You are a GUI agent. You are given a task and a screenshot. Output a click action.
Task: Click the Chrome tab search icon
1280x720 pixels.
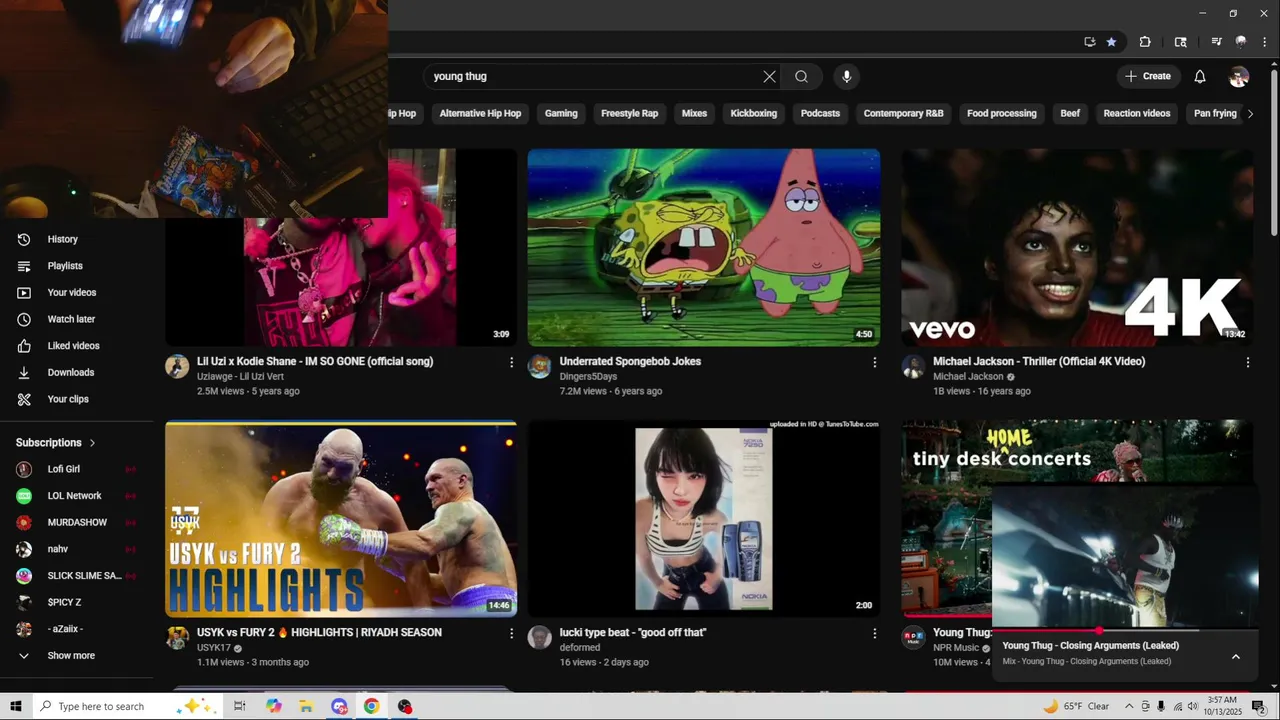(x=1180, y=42)
